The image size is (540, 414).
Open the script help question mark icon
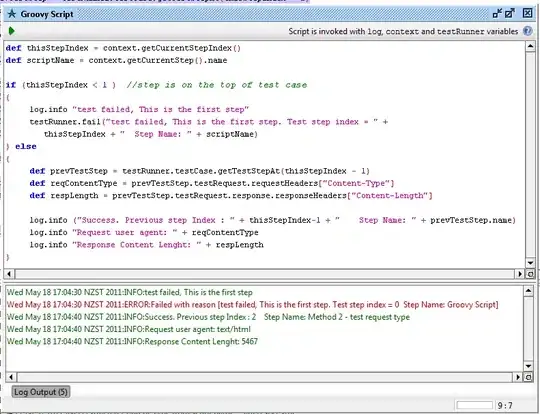[527, 31]
